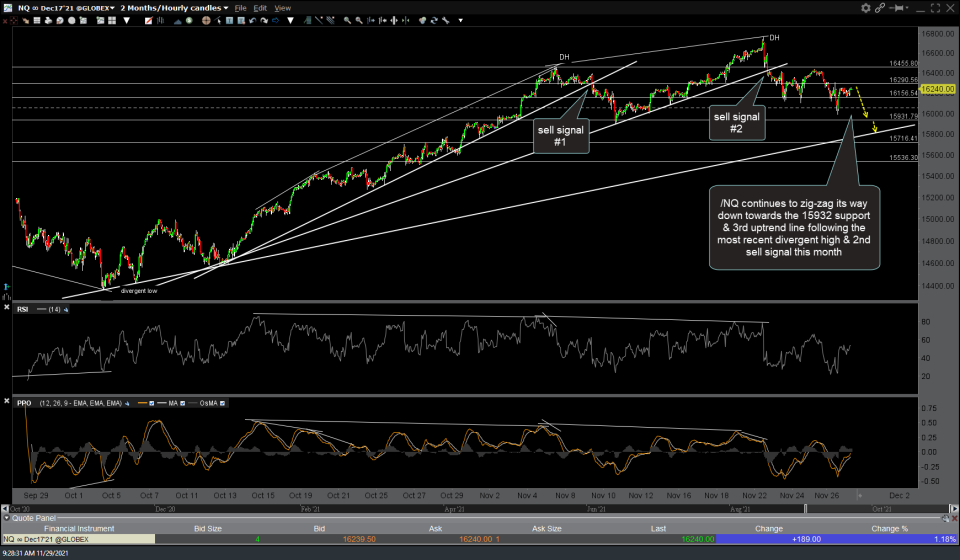The width and height of the screenshot is (960, 560).
Task: Click the pin window icon
Action: [x=898, y=8]
